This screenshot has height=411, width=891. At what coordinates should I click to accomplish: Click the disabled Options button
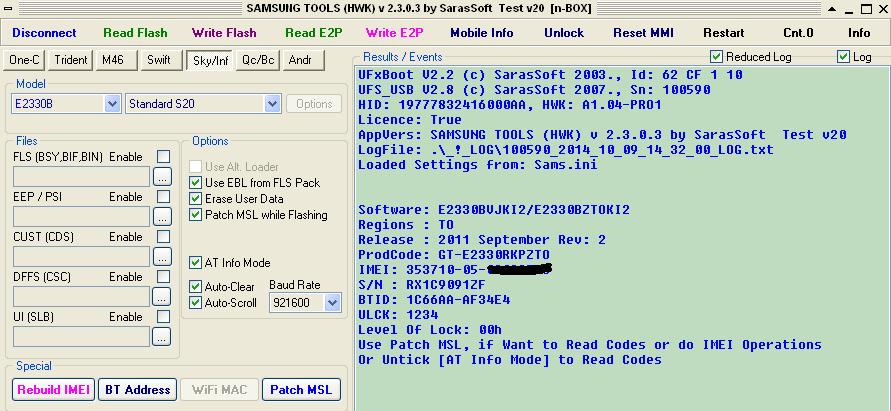(x=314, y=104)
